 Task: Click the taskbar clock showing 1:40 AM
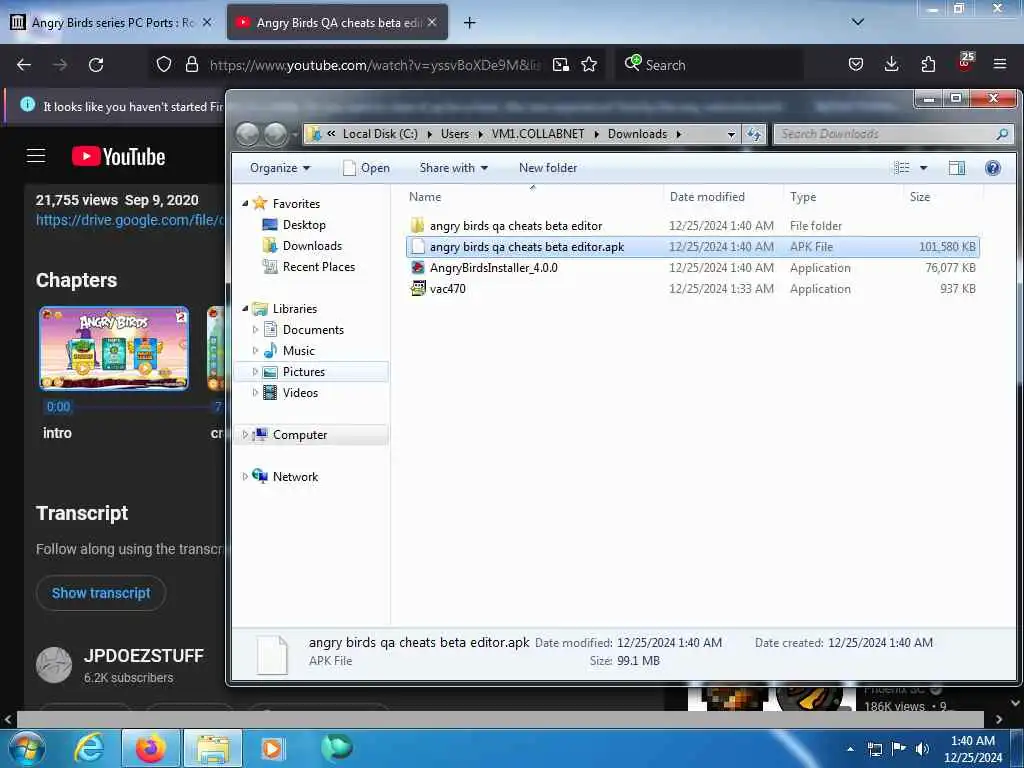tap(972, 749)
